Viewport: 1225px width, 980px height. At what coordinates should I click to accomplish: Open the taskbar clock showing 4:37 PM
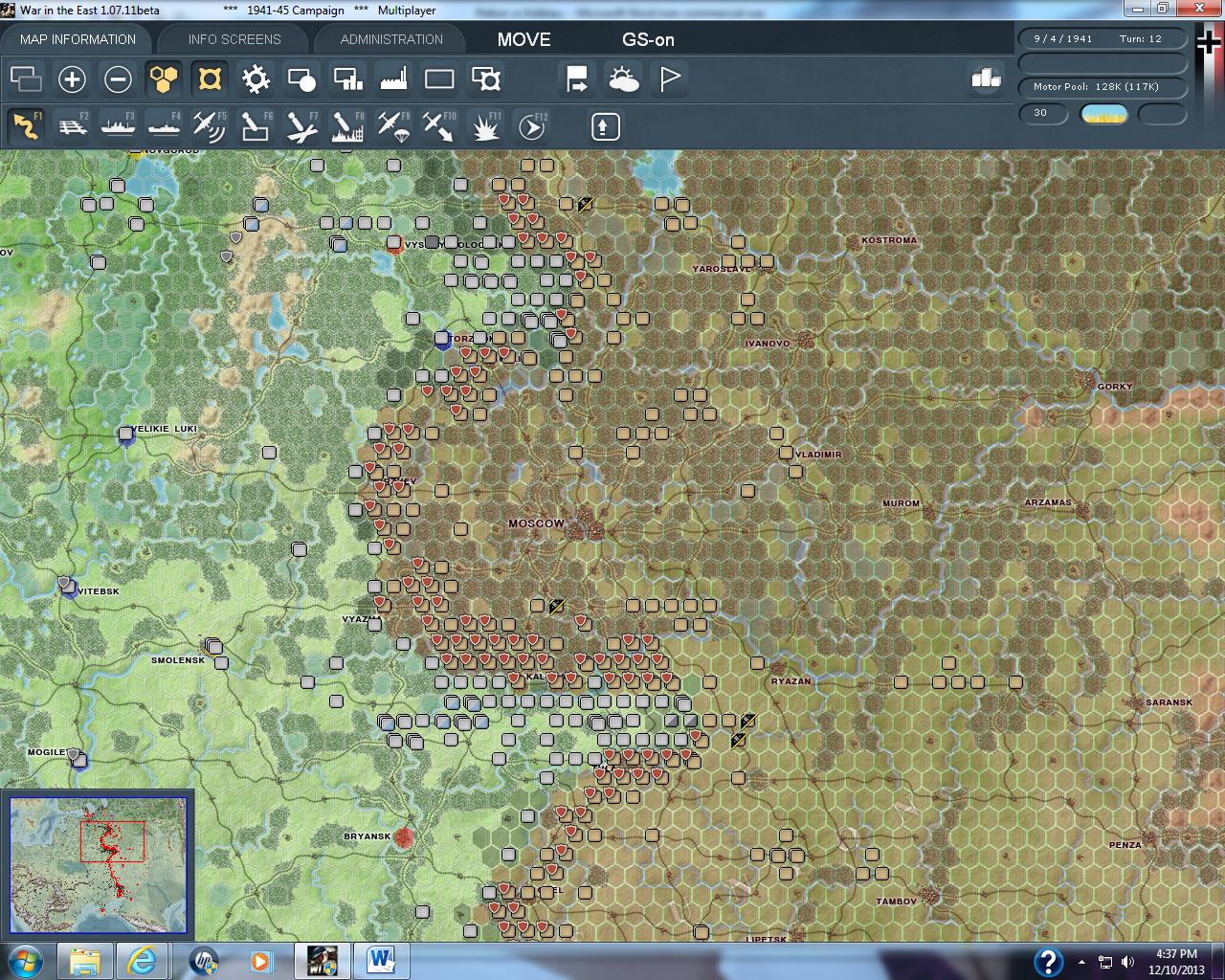(1176, 961)
